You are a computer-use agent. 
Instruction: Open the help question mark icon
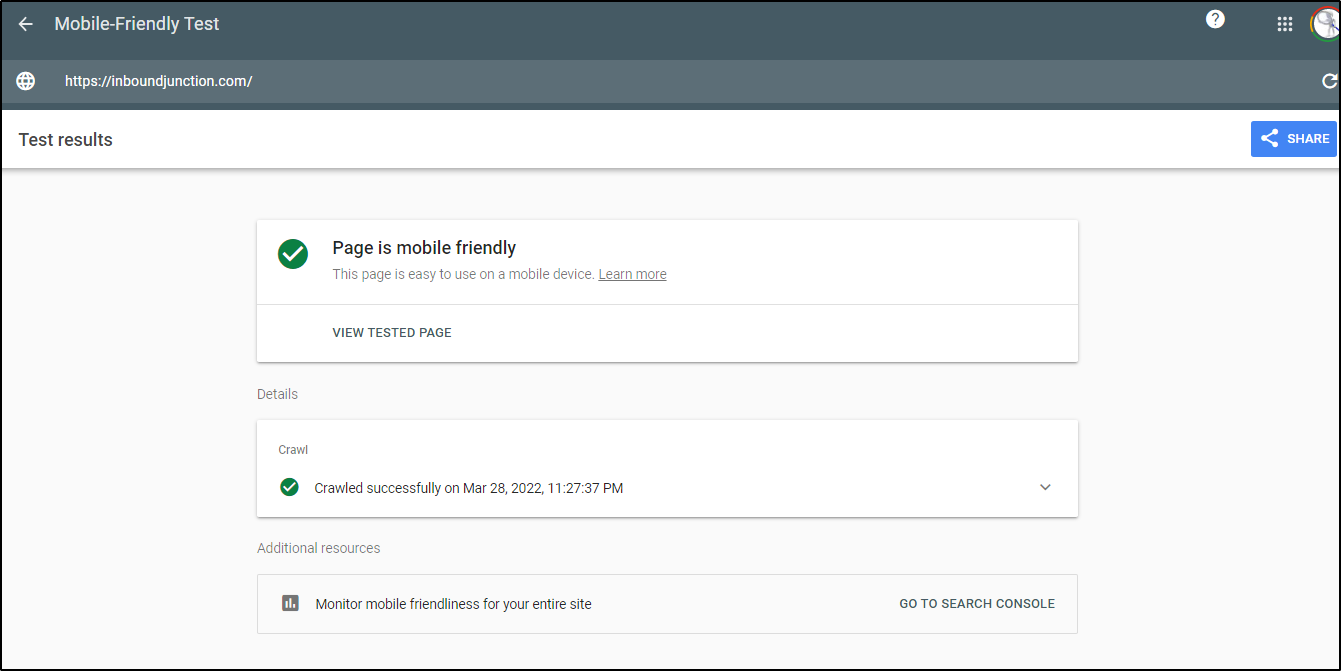click(x=1215, y=19)
